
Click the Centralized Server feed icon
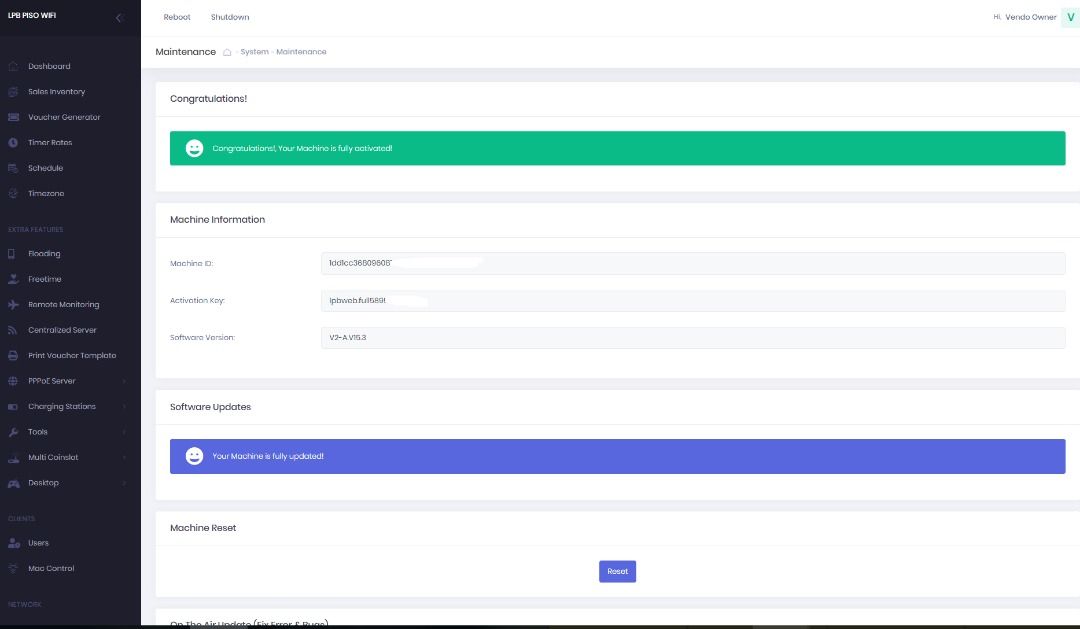13,330
